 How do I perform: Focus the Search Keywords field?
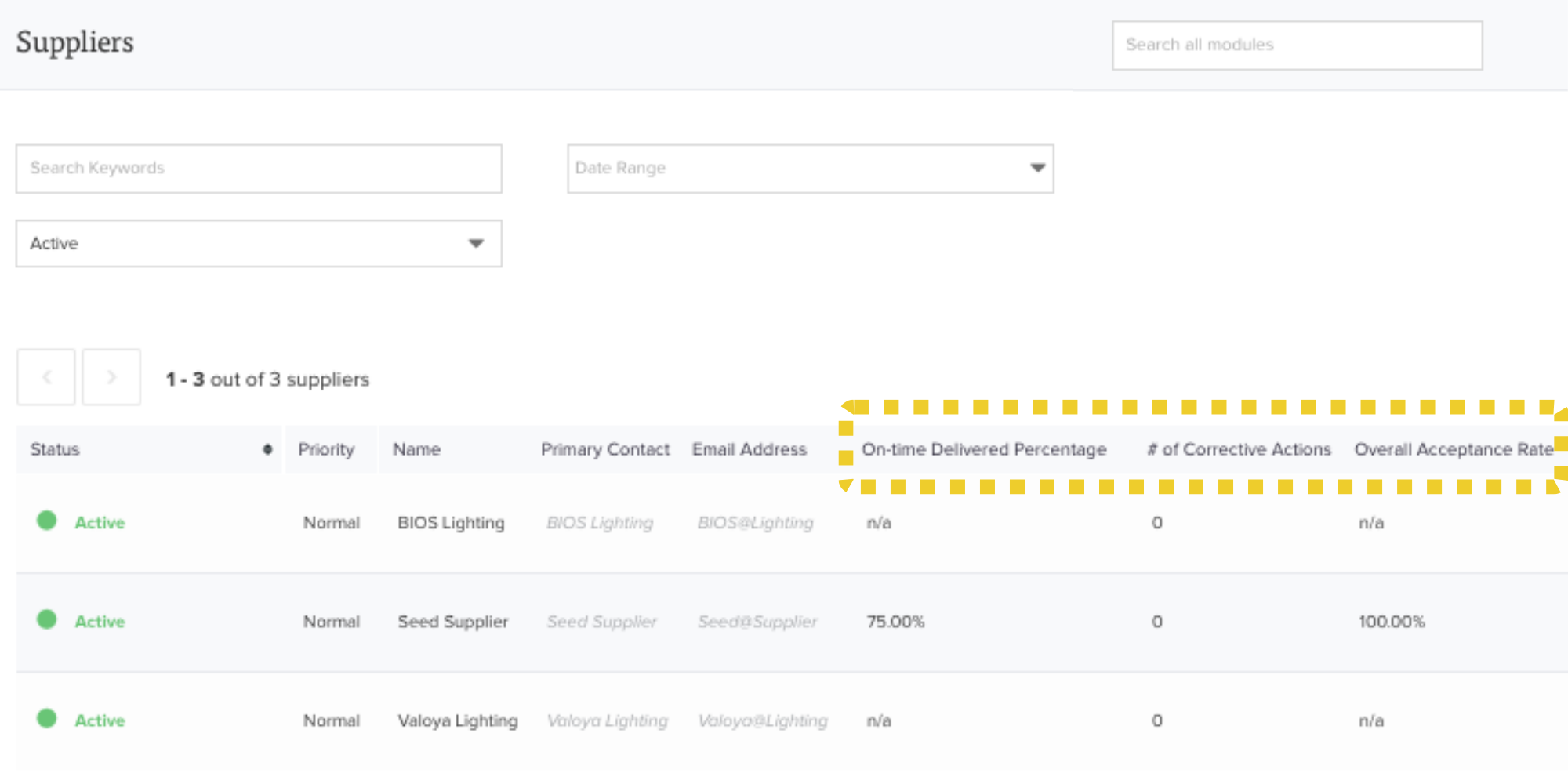click(259, 169)
